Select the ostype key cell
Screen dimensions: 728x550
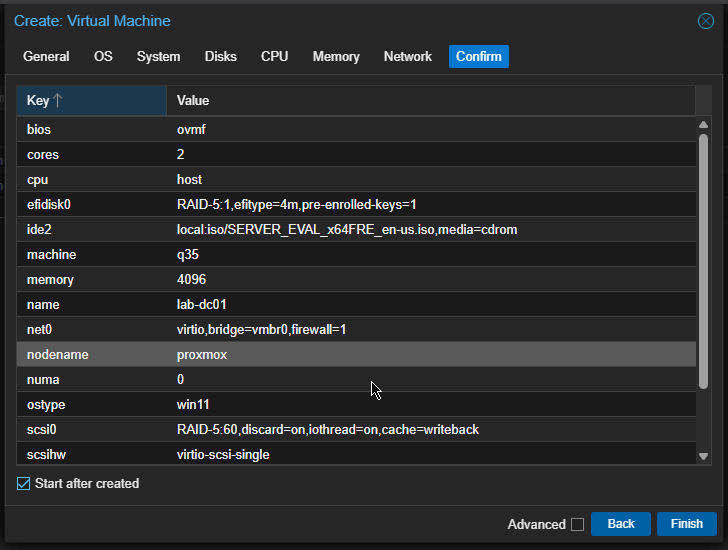(91, 405)
